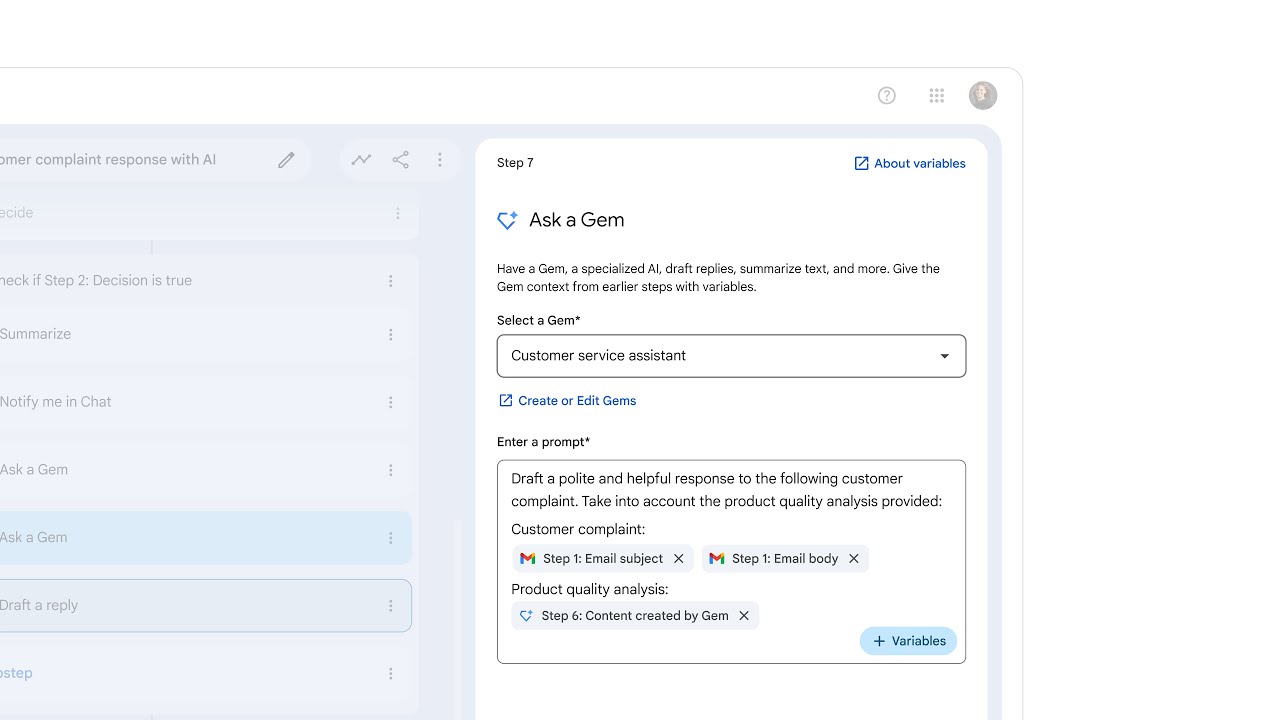This screenshot has height=720, width=1280.
Task: Open options for the Draft a reply step
Action: [x=391, y=606]
